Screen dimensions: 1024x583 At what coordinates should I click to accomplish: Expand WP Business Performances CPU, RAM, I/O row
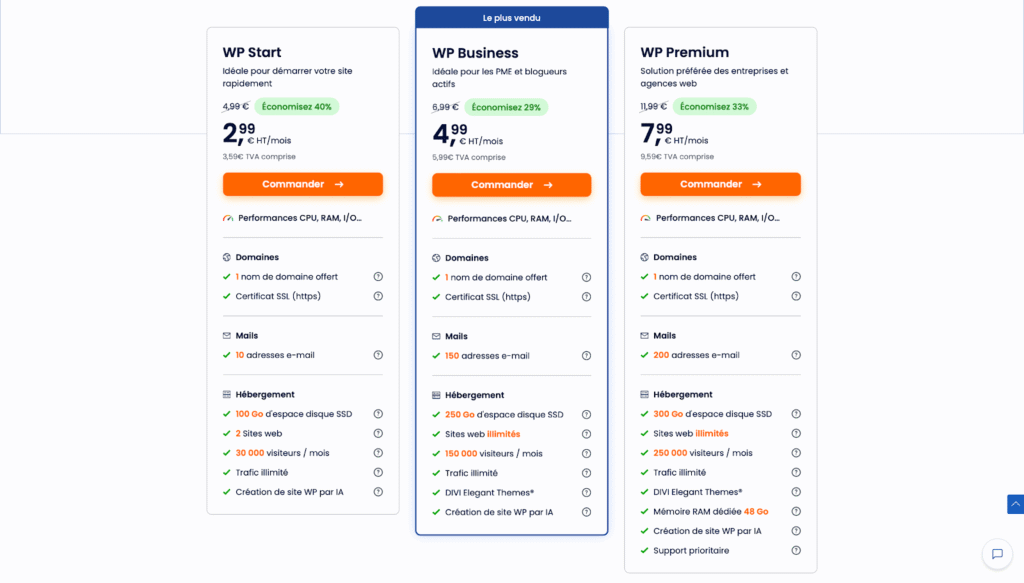click(510, 219)
